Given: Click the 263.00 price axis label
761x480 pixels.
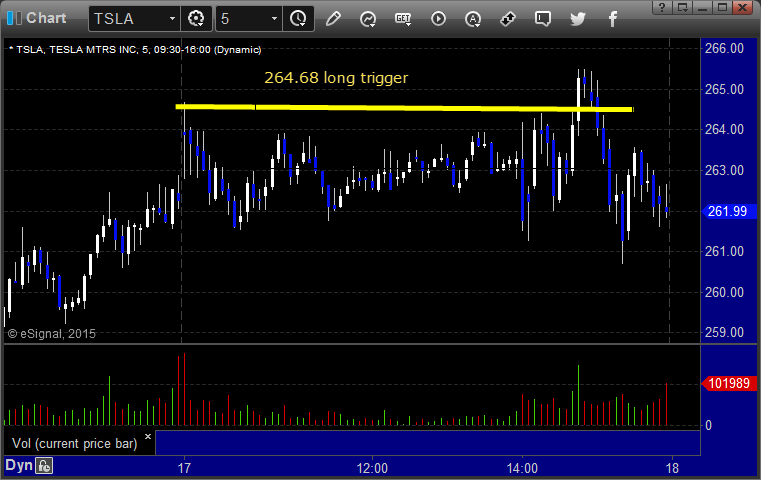Looking at the screenshot, I should pyautogui.click(x=724, y=170).
